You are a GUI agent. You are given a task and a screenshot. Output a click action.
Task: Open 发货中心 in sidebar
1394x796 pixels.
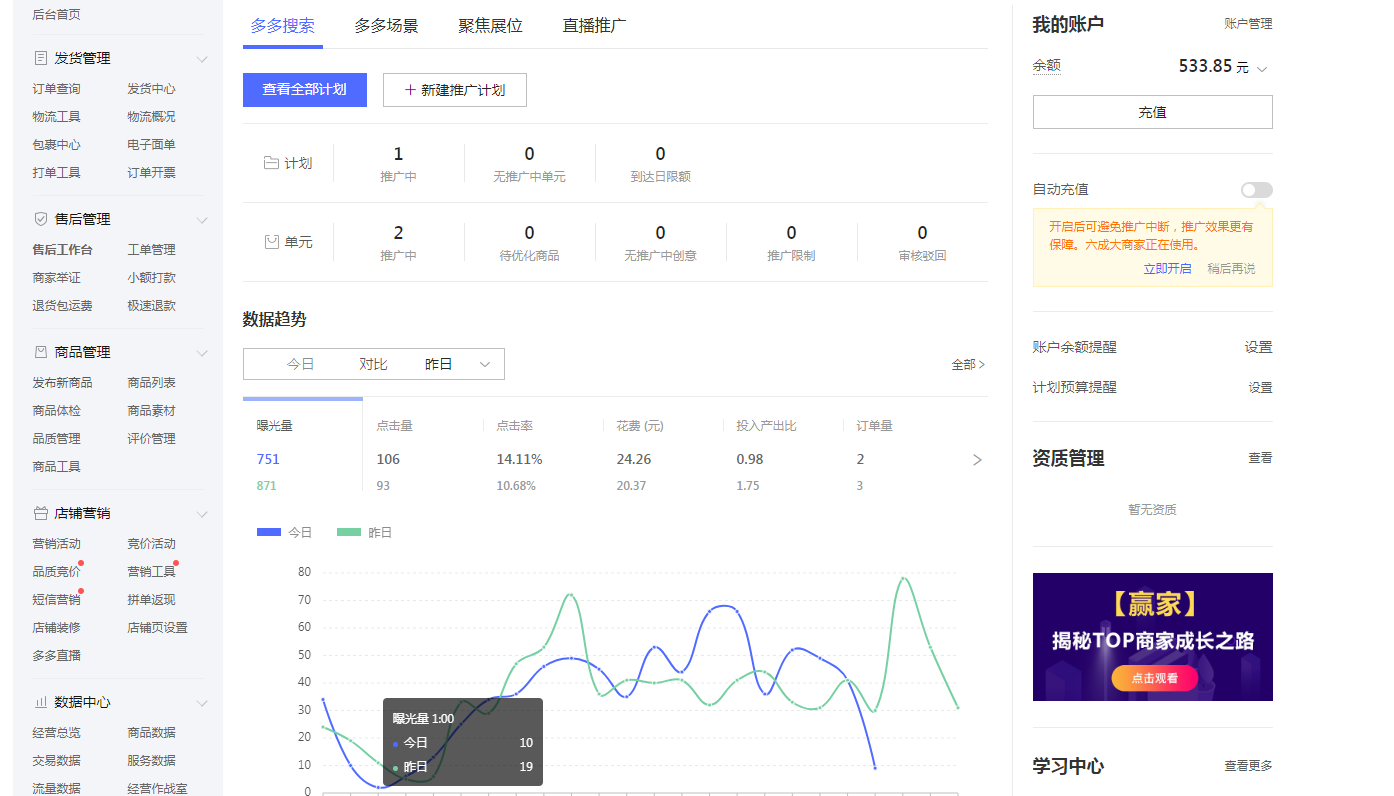point(151,89)
